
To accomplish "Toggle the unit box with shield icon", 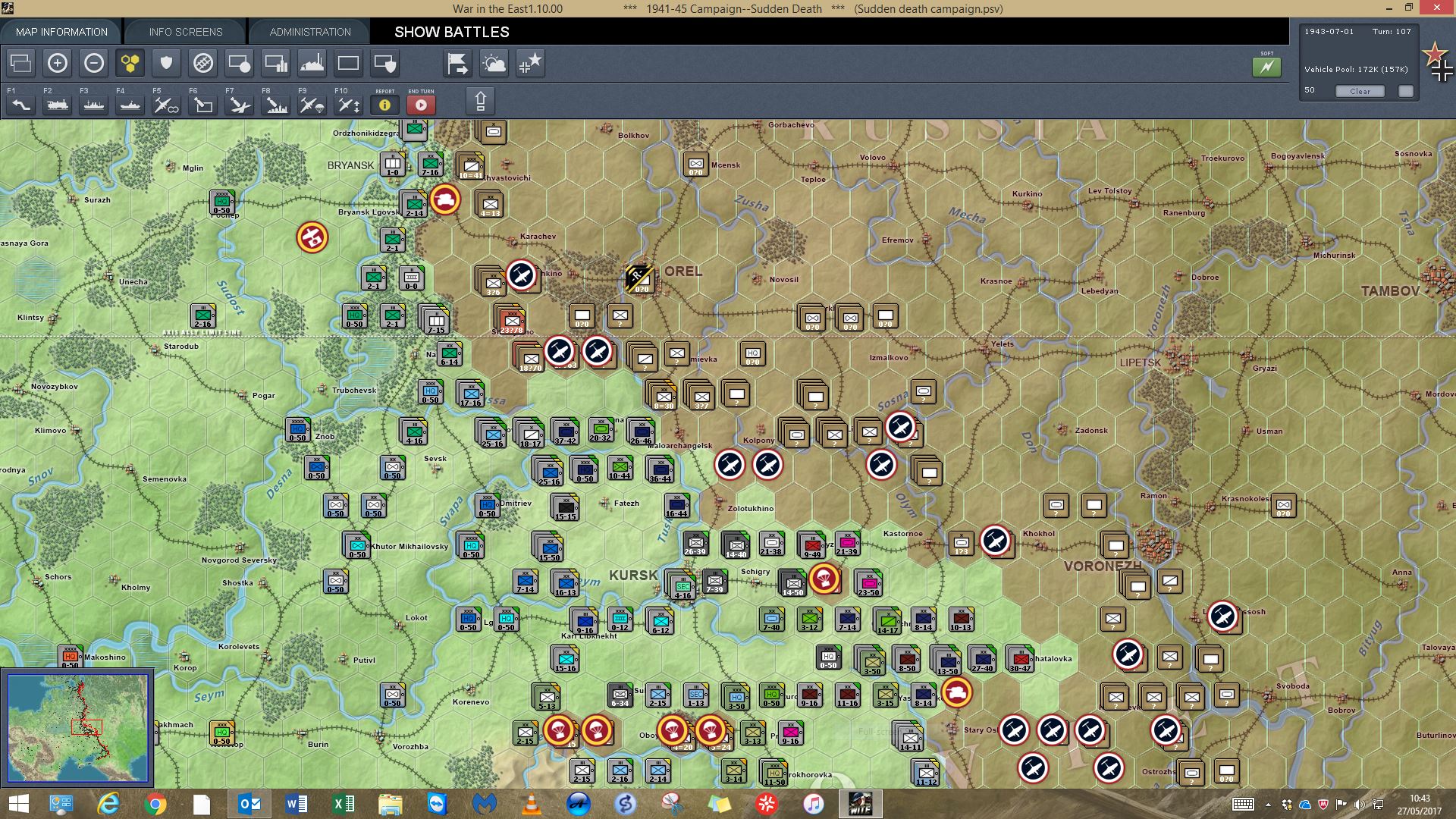I will pos(385,63).
